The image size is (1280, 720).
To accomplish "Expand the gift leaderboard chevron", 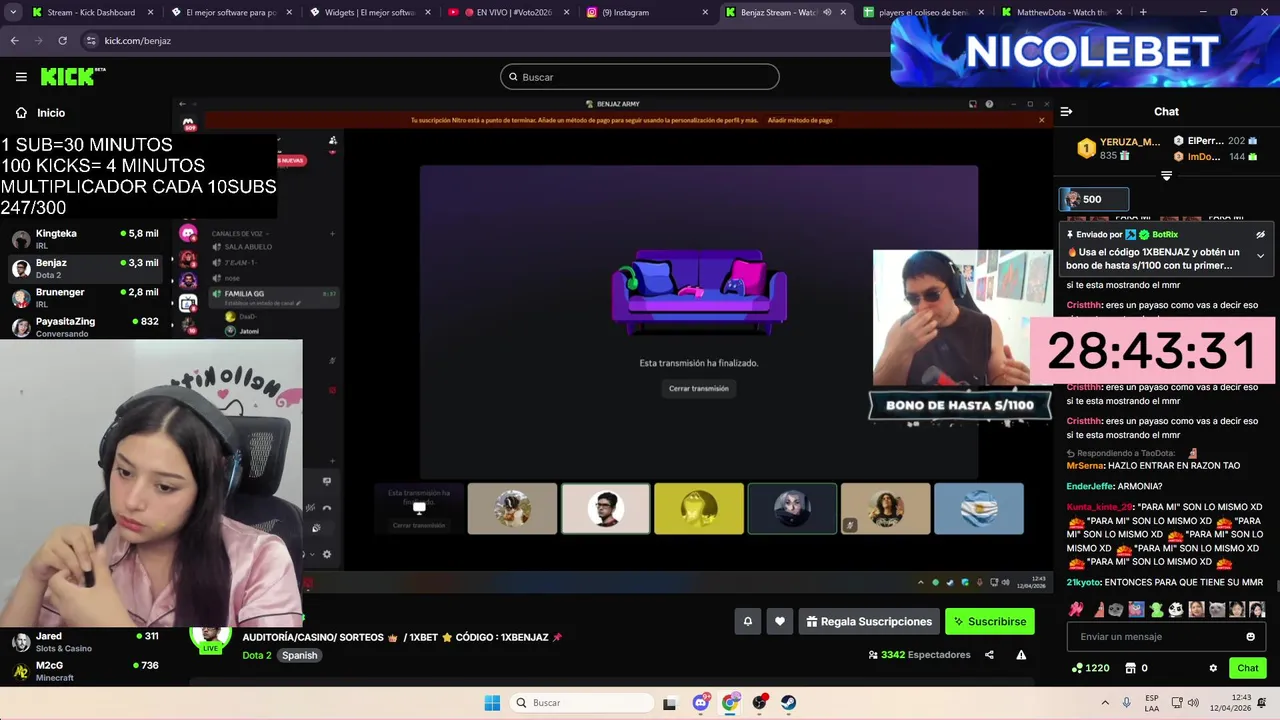I will point(1166,176).
